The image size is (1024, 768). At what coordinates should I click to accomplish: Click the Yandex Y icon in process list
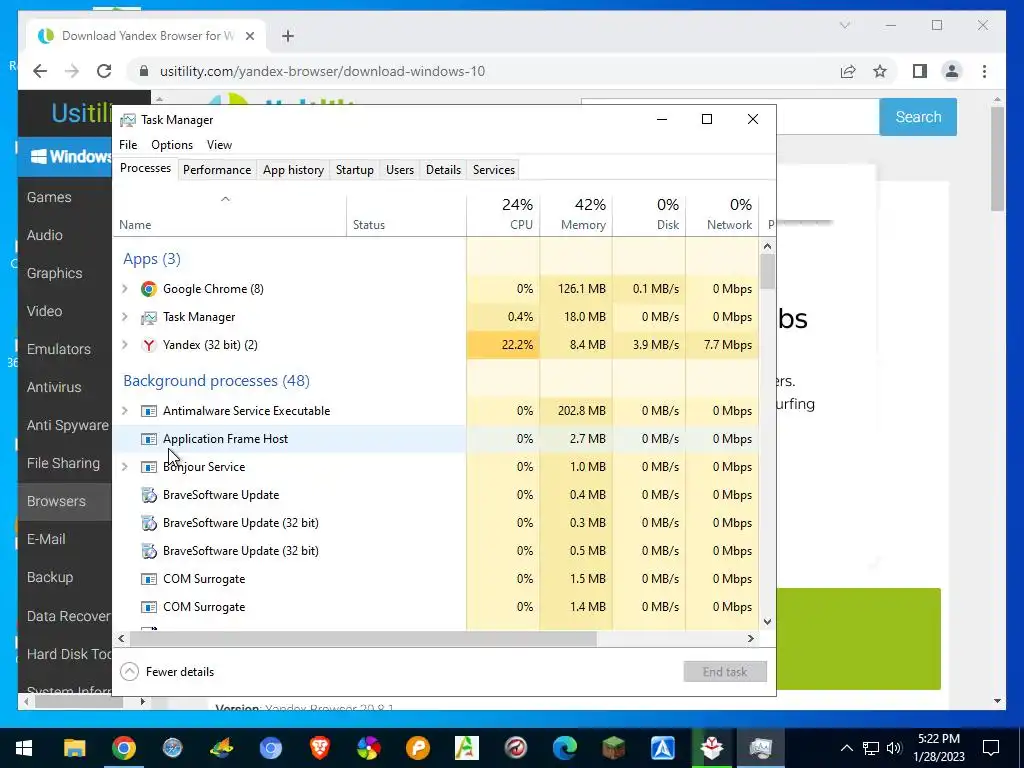[x=149, y=345]
